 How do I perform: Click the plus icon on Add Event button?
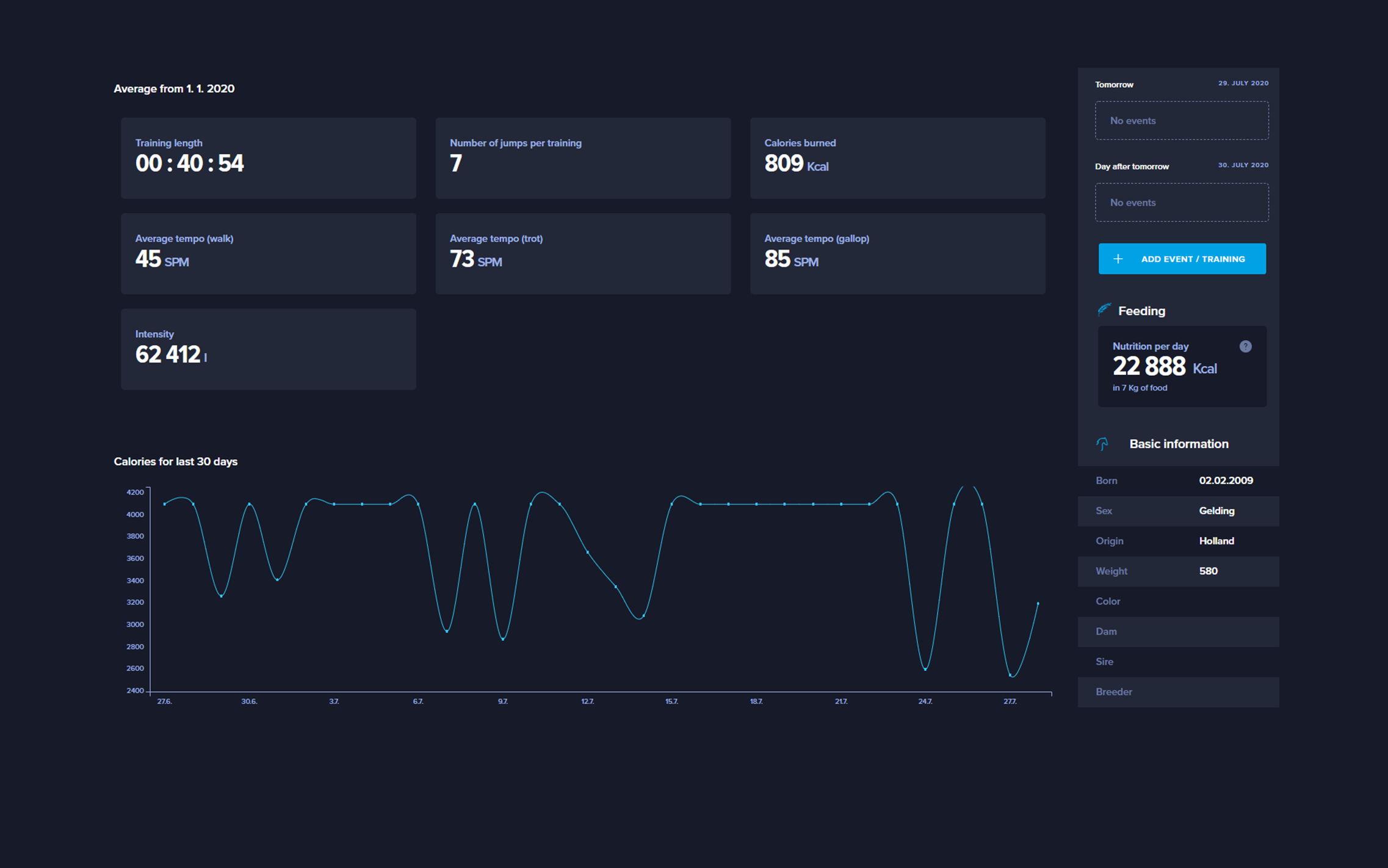coord(1118,259)
